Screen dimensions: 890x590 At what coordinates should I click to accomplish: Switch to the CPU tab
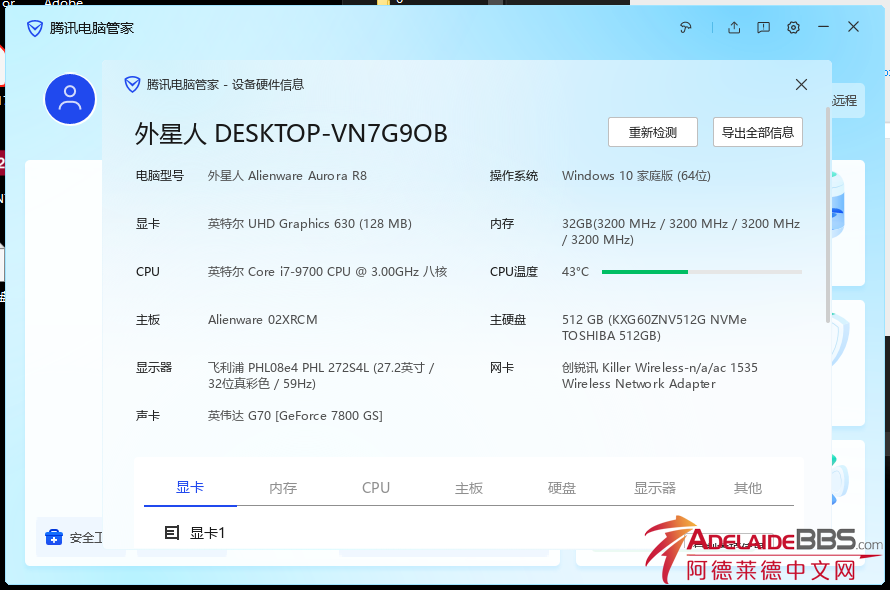click(376, 488)
